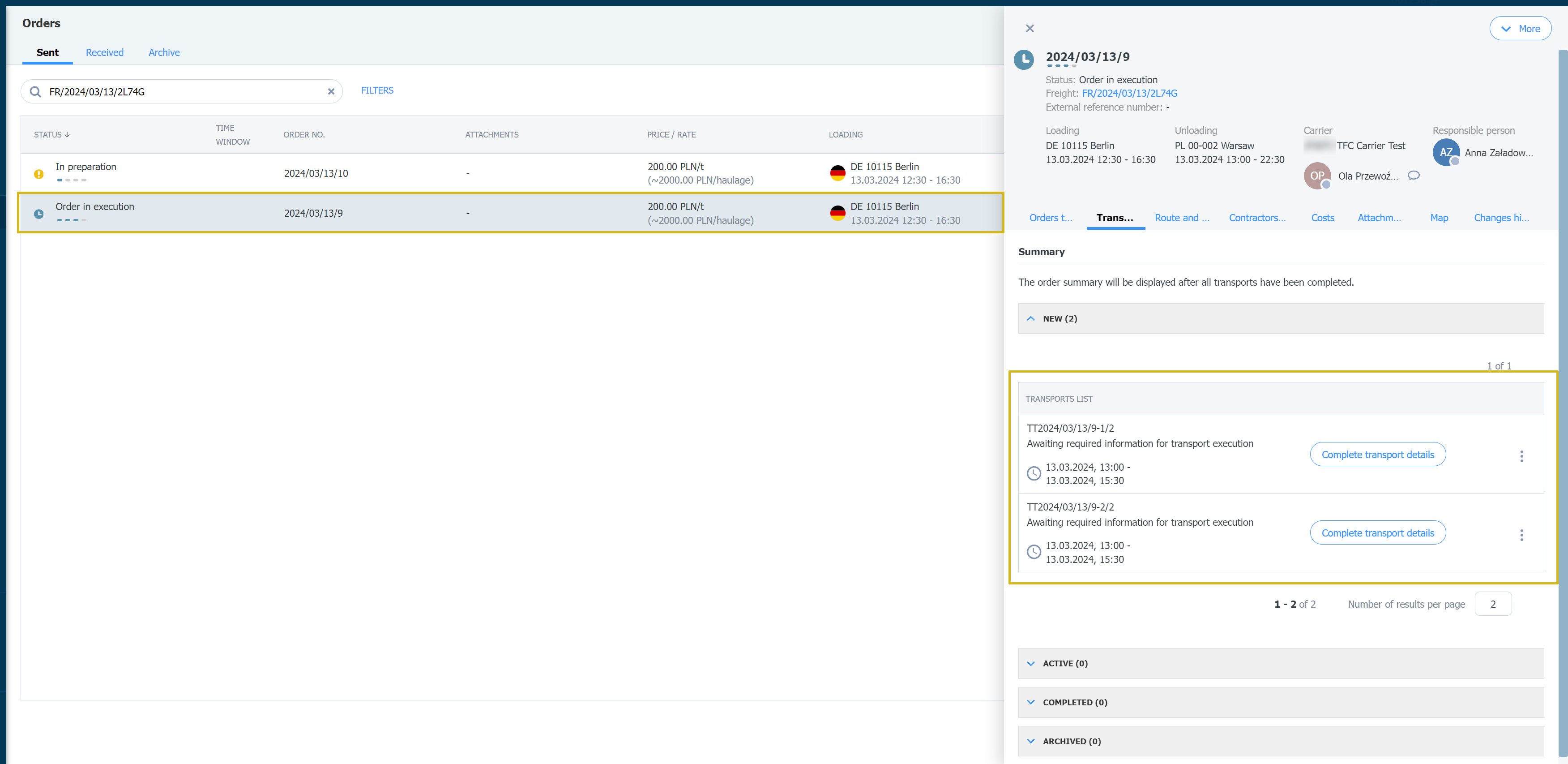The width and height of the screenshot is (1568, 764).
Task: Open the Orders t... tab in panel
Action: (x=1050, y=217)
